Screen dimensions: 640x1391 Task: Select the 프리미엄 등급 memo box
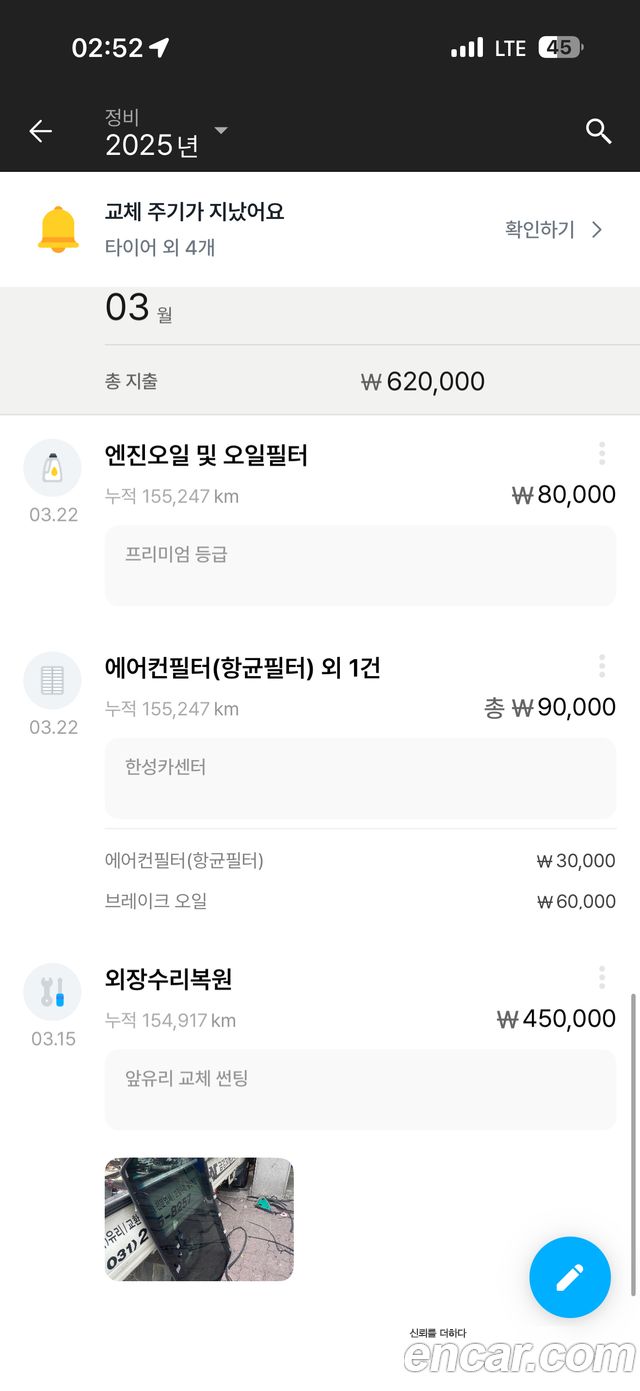360,566
